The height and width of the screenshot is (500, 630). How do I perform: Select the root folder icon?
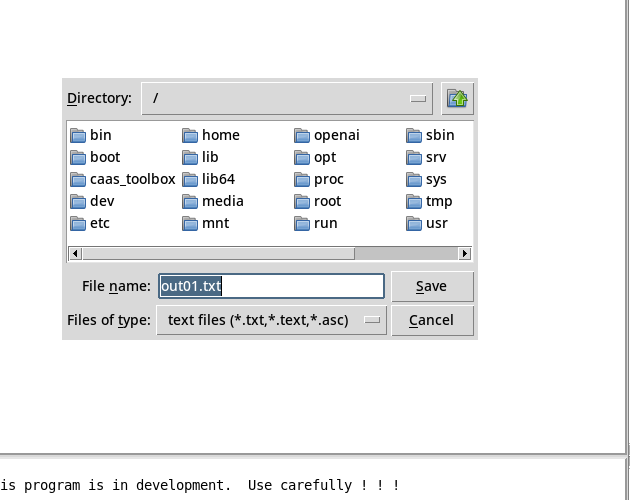pos(302,202)
